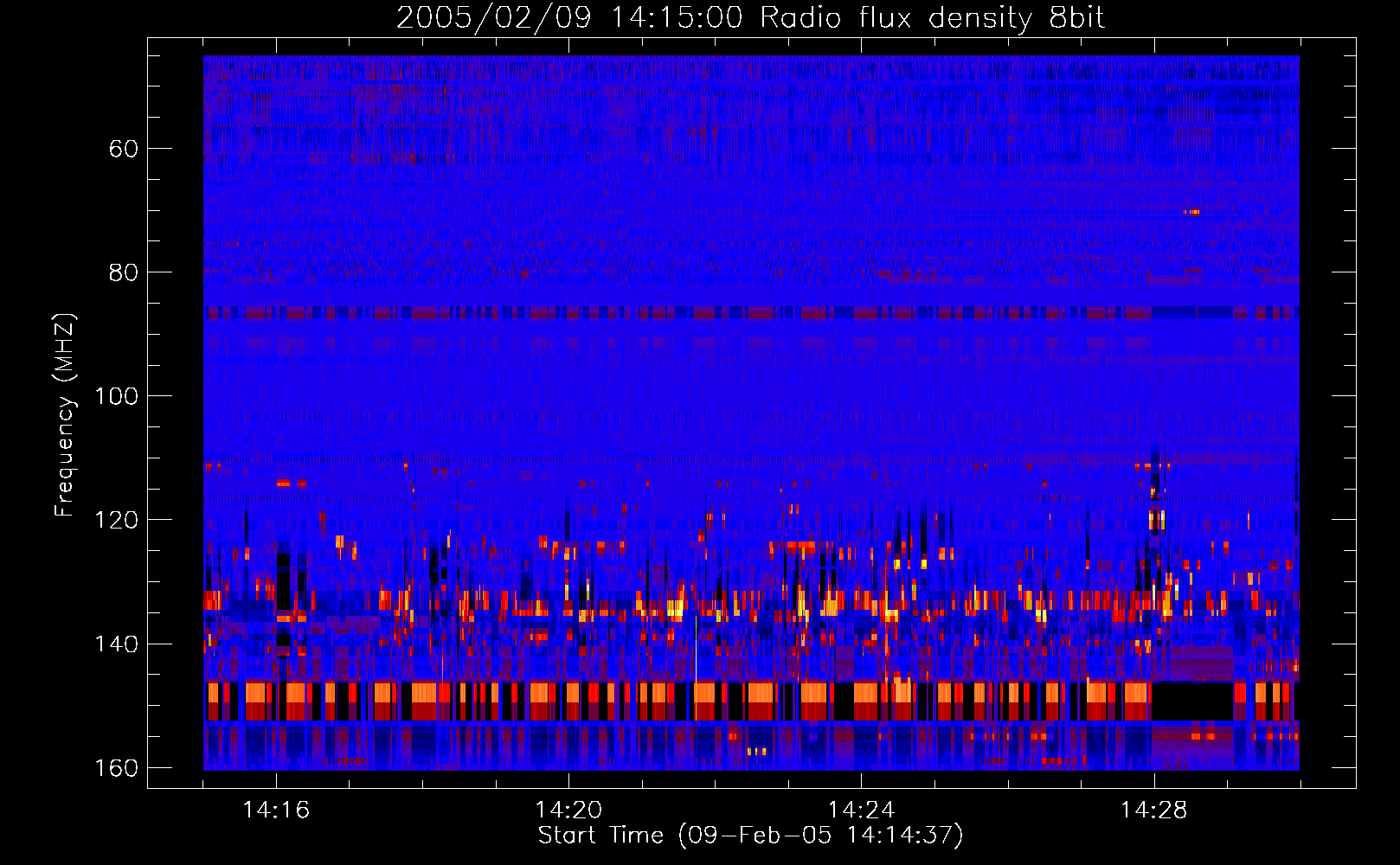Click the 120 frequency tick label
Screen dimensions: 1400x865
(116, 520)
